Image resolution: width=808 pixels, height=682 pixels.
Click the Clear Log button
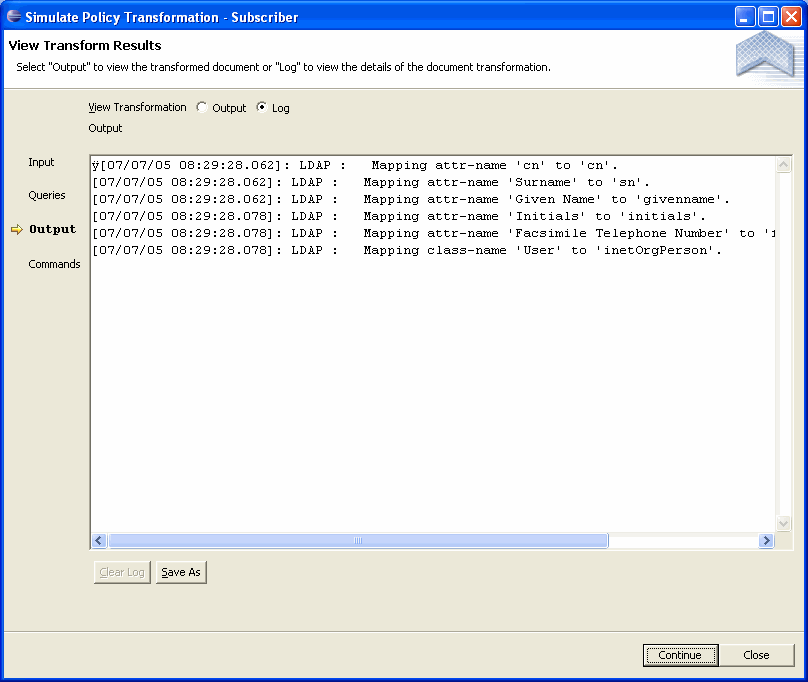[x=122, y=572]
